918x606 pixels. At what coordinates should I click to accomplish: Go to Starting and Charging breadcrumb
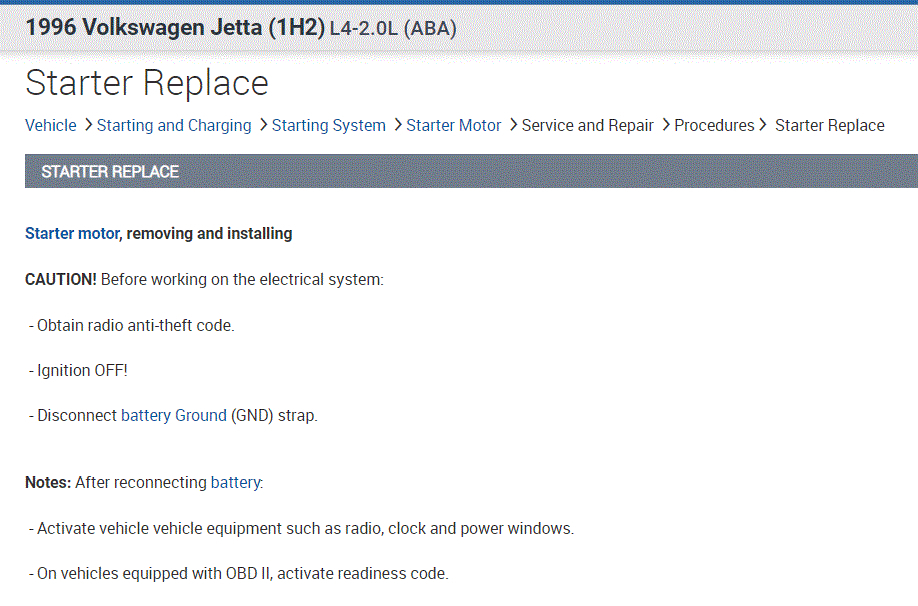[x=174, y=125]
